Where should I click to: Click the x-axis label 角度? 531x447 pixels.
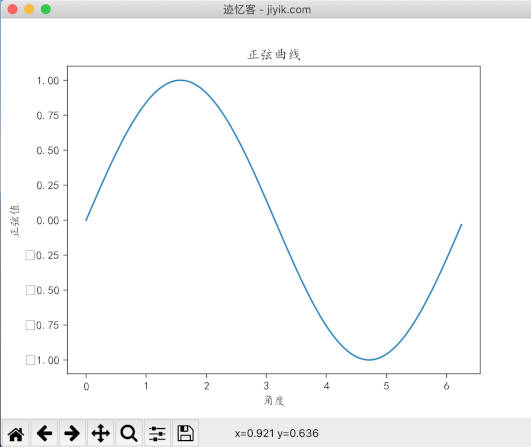[274, 400]
